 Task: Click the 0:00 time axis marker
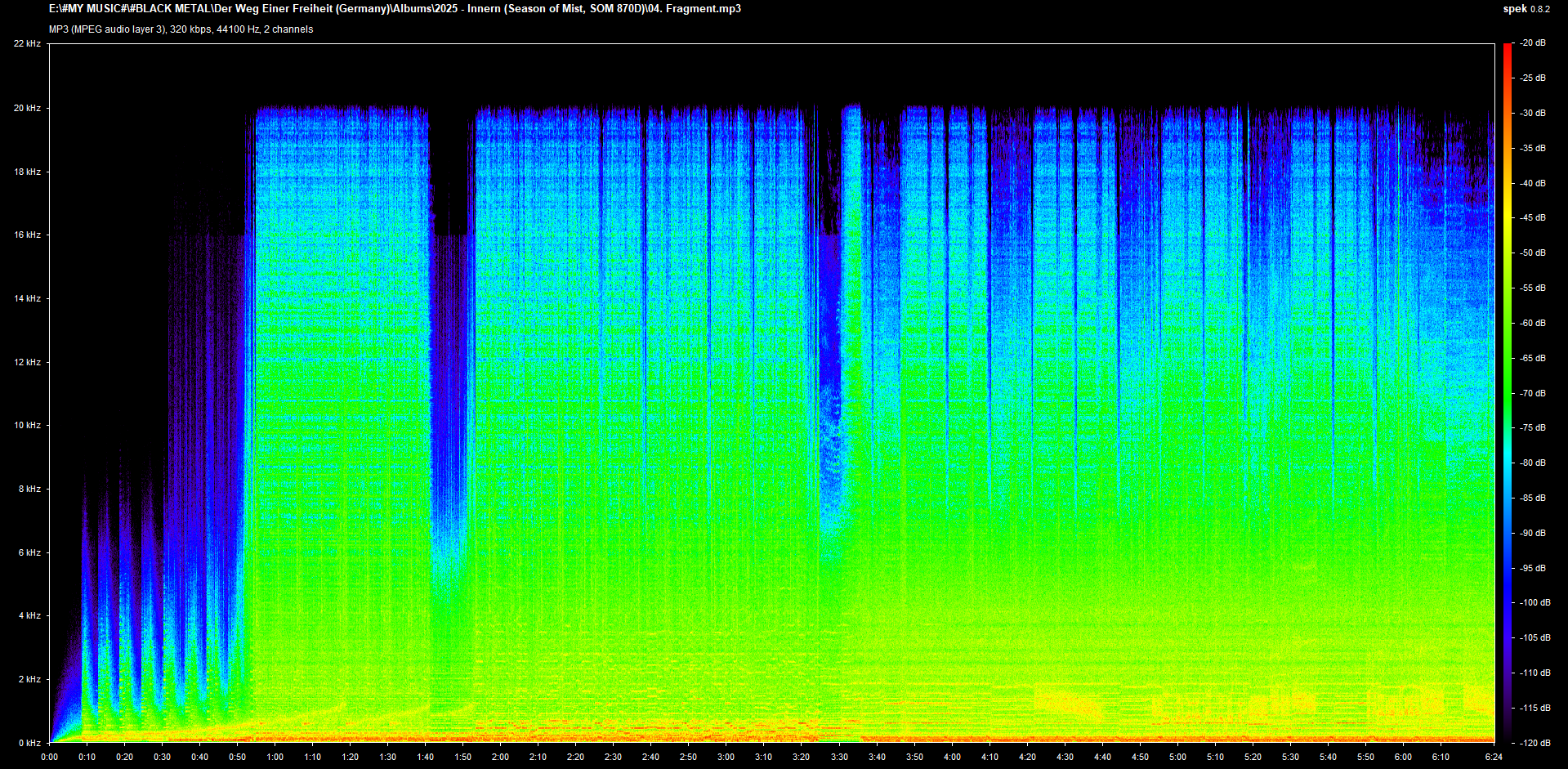pos(50,757)
